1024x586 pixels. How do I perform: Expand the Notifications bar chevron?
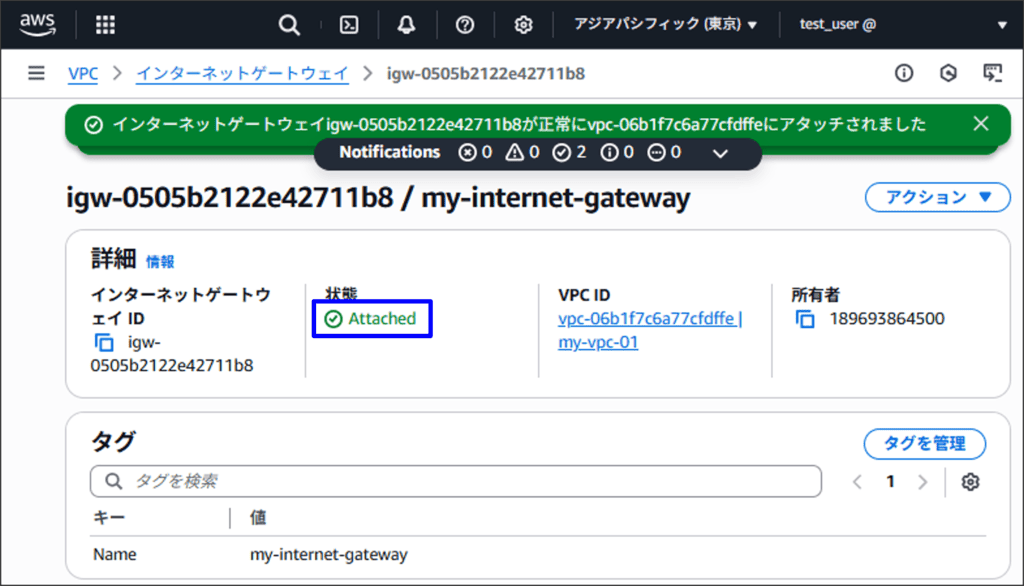click(x=720, y=154)
